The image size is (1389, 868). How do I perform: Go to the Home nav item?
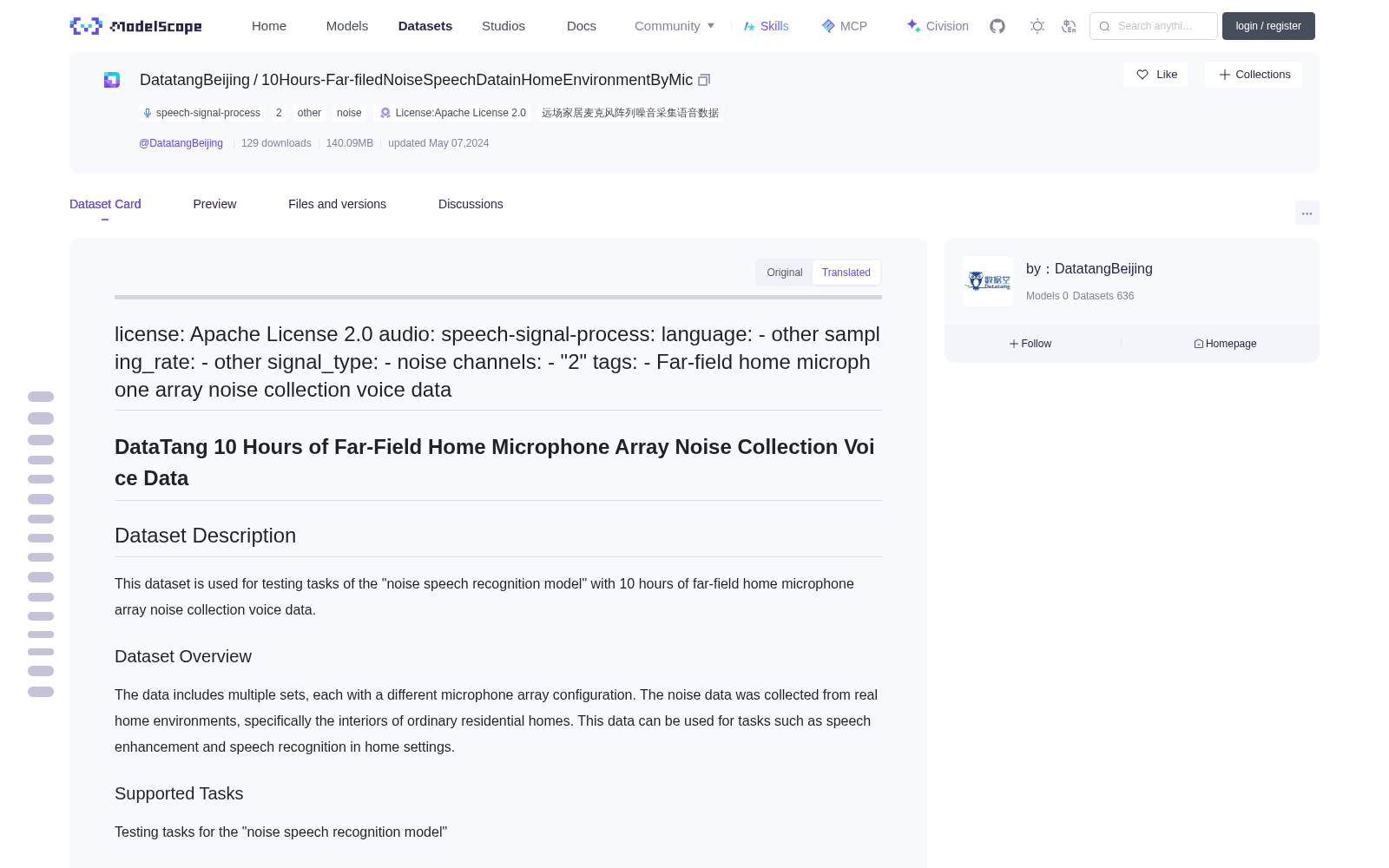(269, 26)
